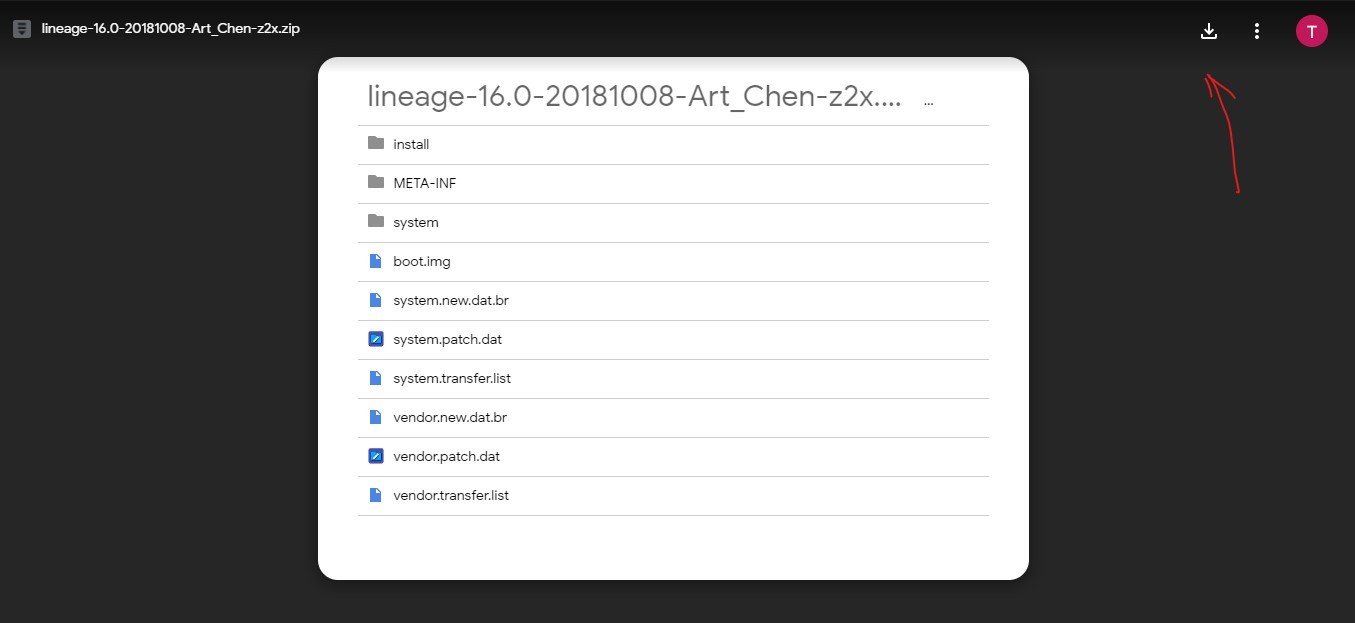Click the install folder icon
Image resolution: width=1355 pixels, height=623 pixels.
click(x=376, y=143)
